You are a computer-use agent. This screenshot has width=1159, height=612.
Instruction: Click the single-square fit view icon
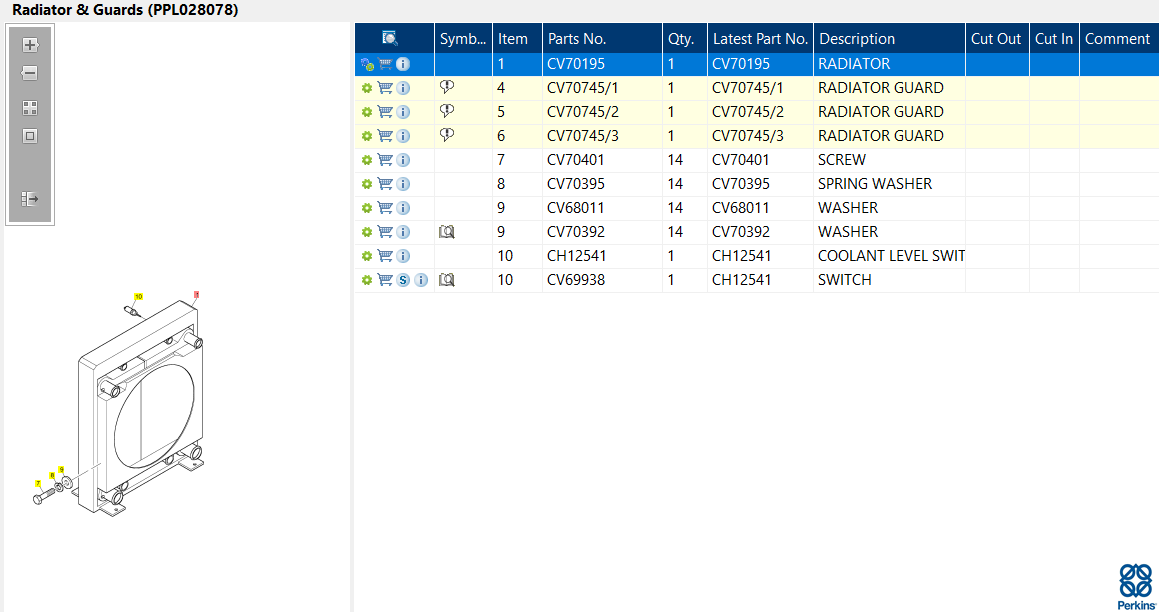point(30,136)
